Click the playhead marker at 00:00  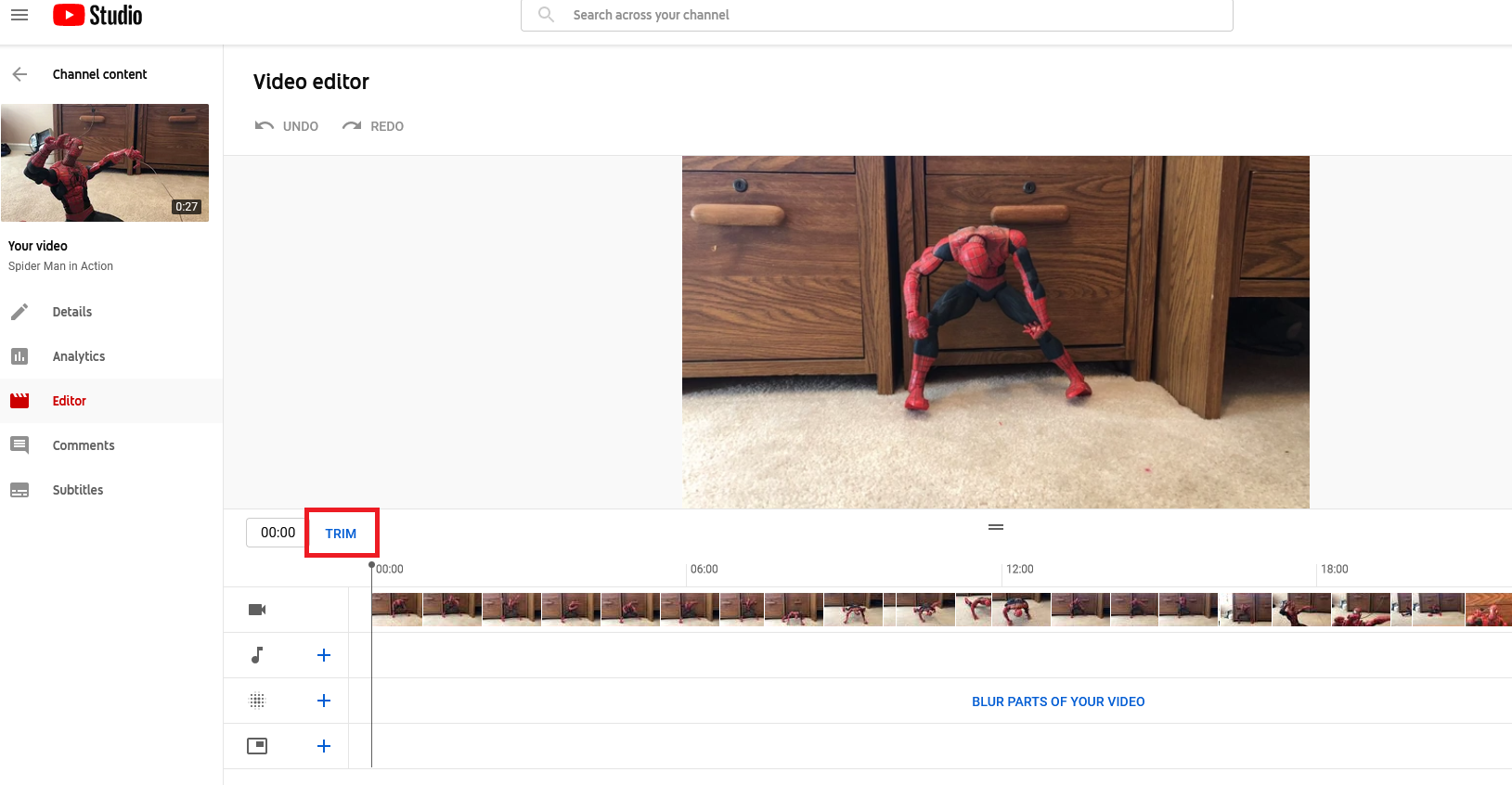(x=371, y=565)
